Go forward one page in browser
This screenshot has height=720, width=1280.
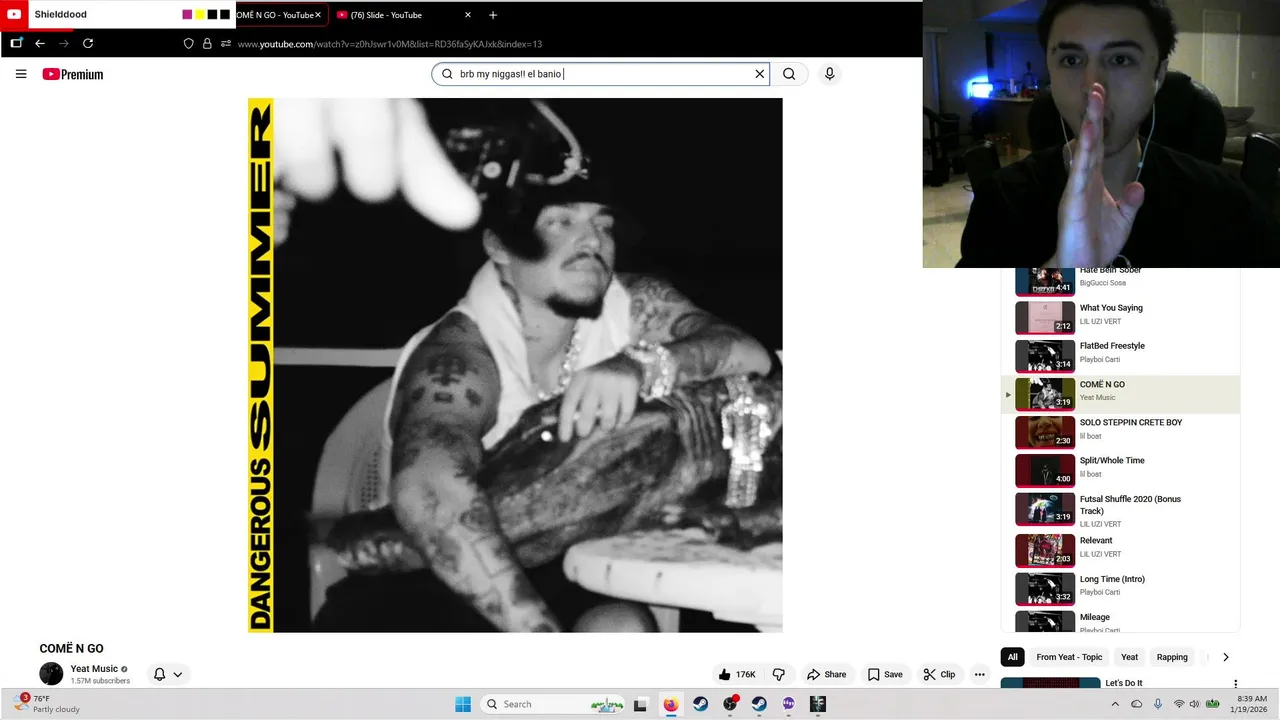point(64,44)
